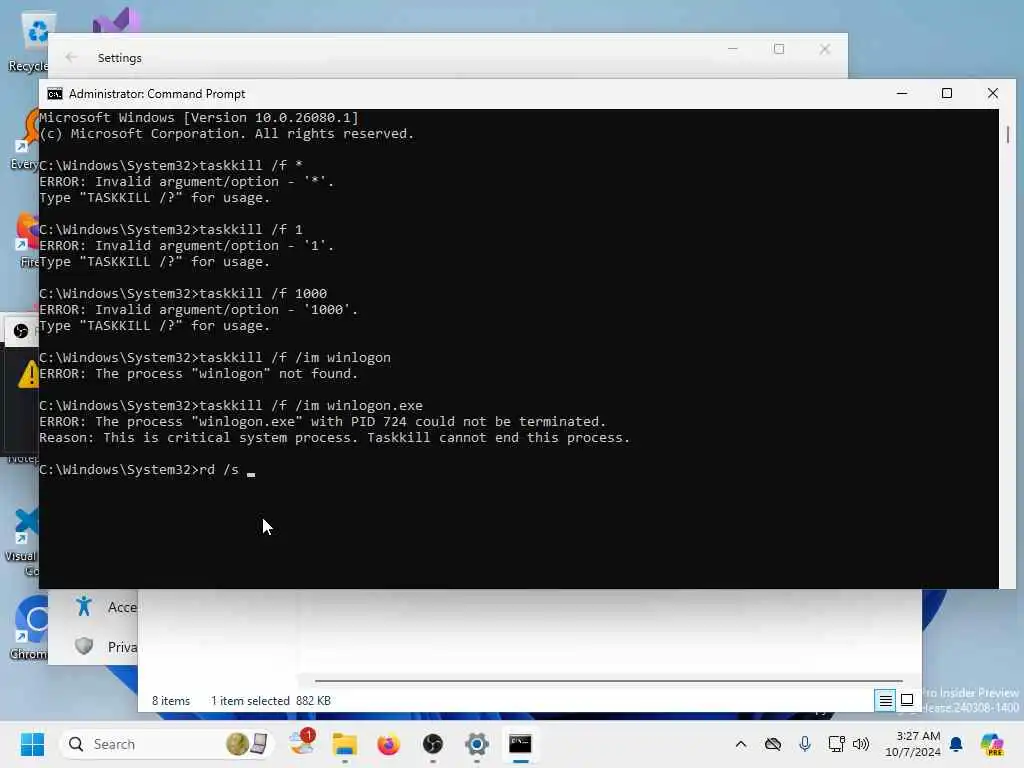Show hidden system tray icons chevron
The width and height of the screenshot is (1024, 768).
(741, 744)
